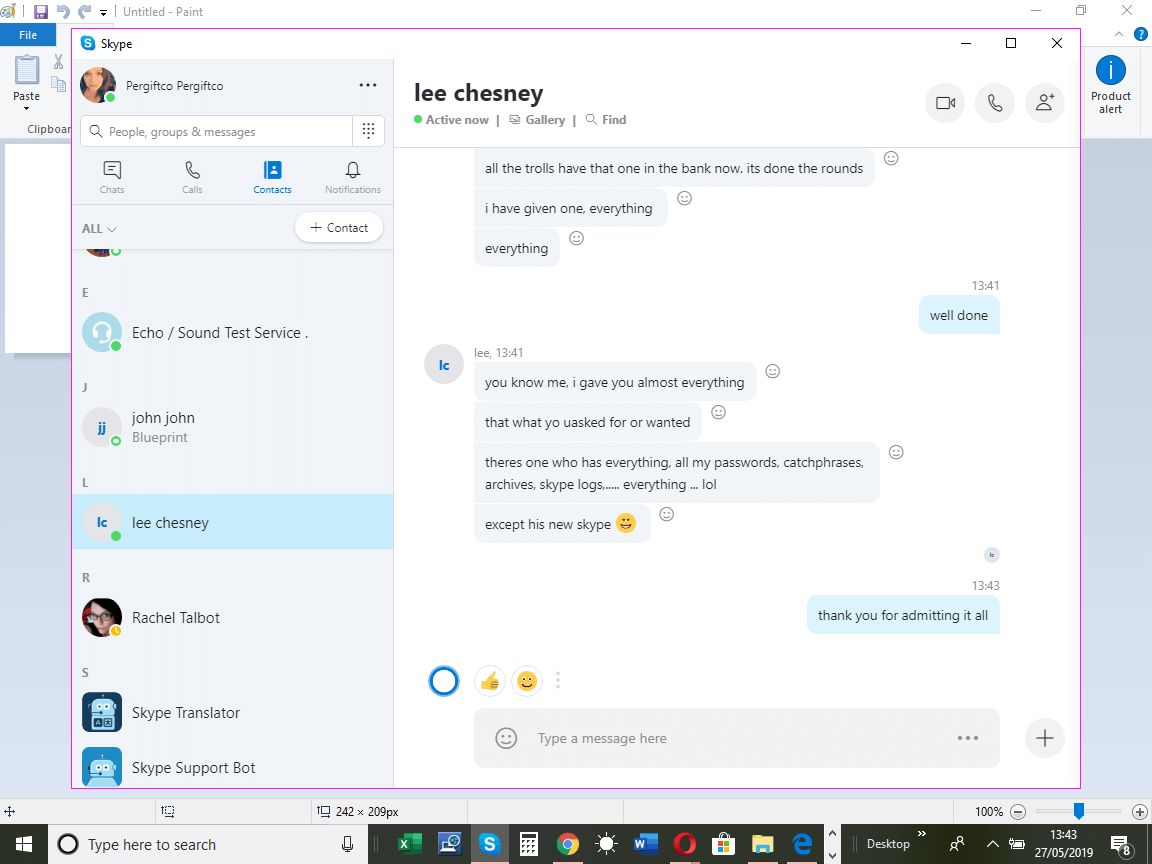The width and height of the screenshot is (1152, 864).
Task: React to "all the trolls" message
Action: pyautogui.click(x=891, y=158)
